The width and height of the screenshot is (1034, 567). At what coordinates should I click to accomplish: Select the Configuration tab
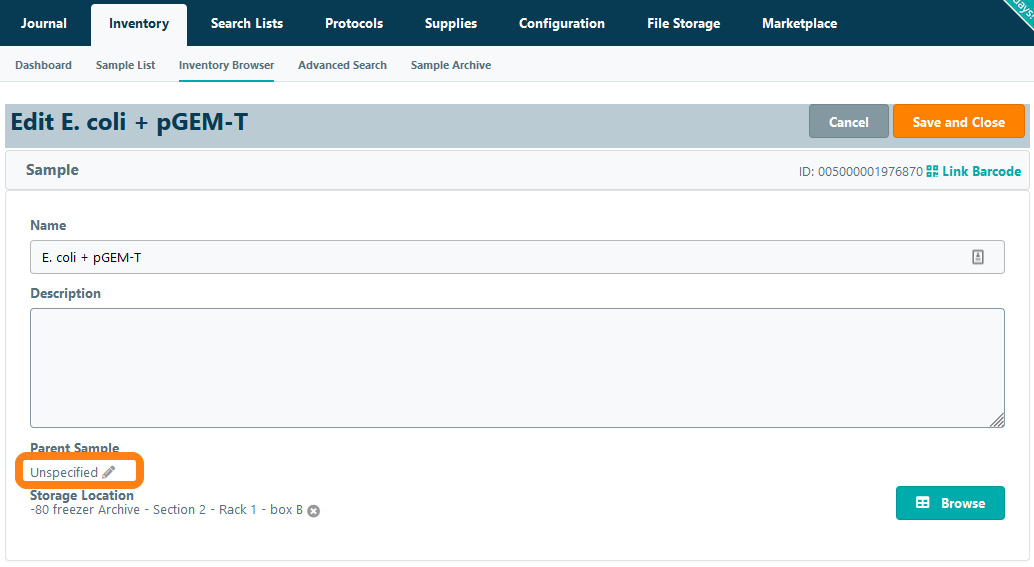point(561,23)
